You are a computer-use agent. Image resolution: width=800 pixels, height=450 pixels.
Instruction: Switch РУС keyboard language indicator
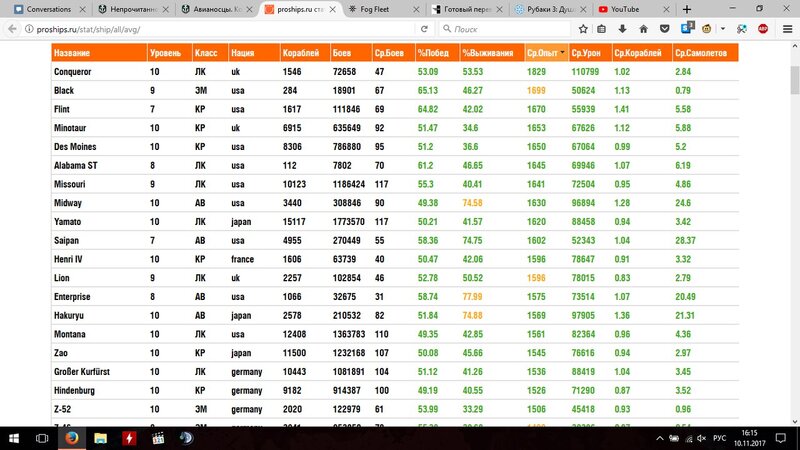[719, 438]
